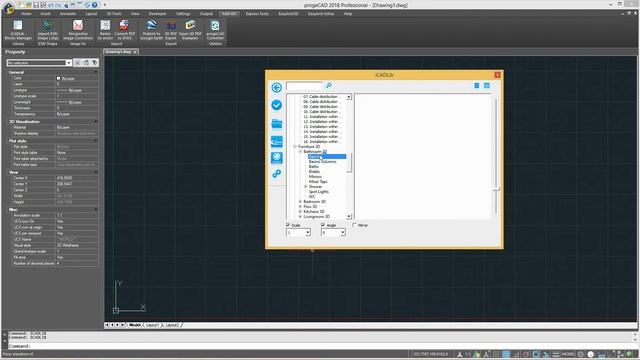Switch to the Insert ribbon tab
Screen dimensions: 640x360
coord(45,14)
